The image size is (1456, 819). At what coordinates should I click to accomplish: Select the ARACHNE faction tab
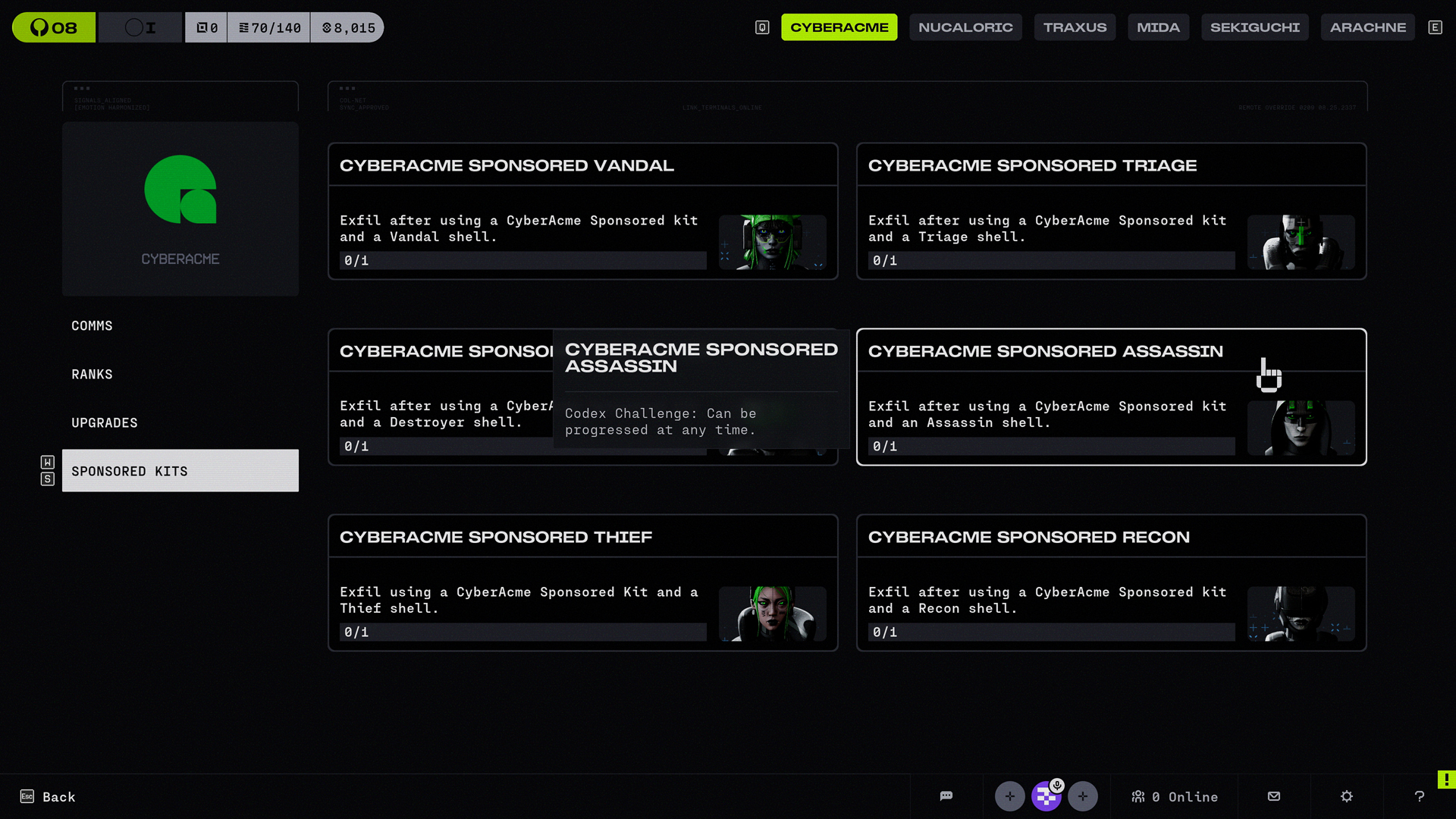click(x=1367, y=27)
